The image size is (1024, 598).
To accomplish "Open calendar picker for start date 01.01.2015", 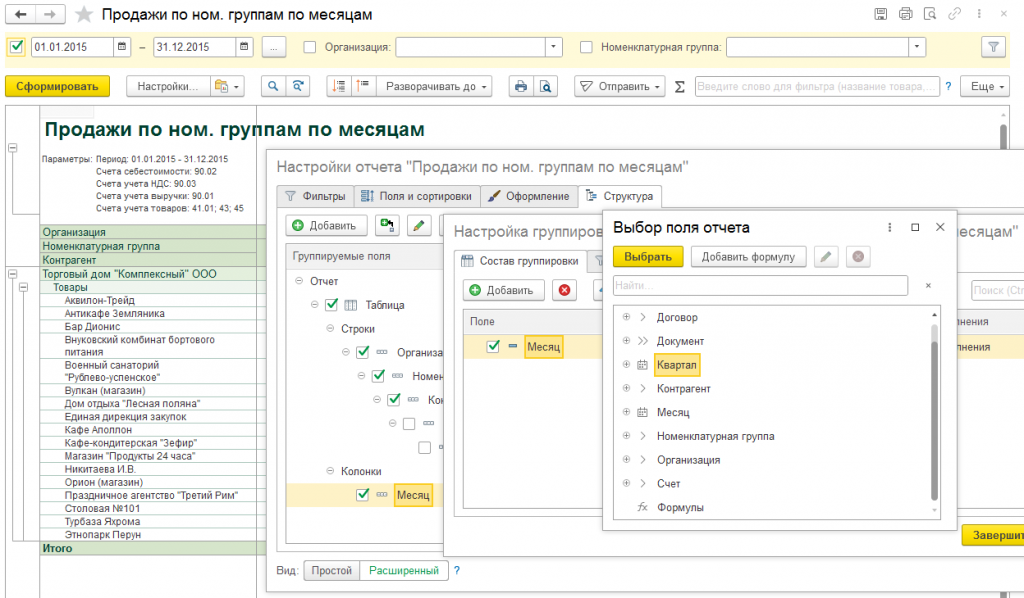I will (x=122, y=47).
